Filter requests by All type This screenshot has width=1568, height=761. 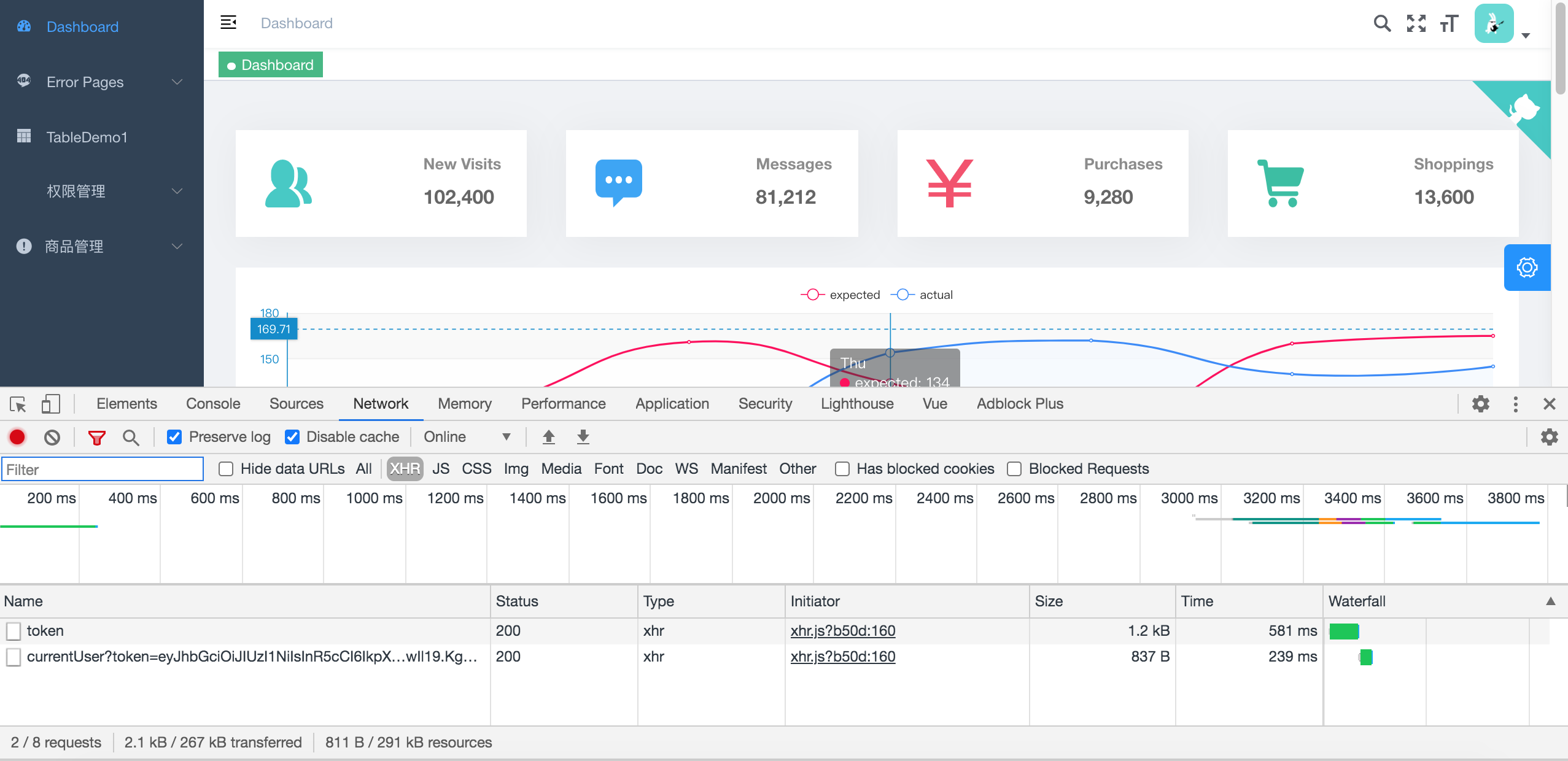pos(363,469)
